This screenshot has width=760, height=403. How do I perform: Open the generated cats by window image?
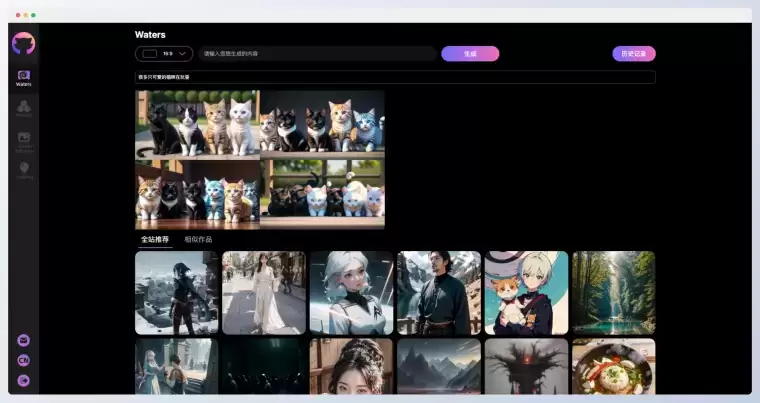(x=322, y=194)
